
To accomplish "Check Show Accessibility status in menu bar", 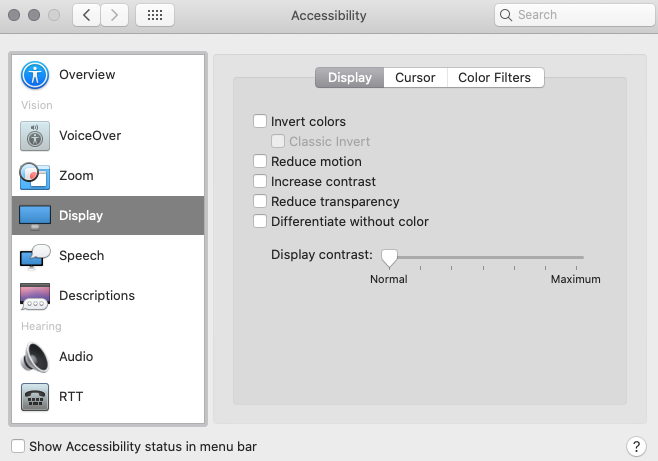I will point(18,447).
